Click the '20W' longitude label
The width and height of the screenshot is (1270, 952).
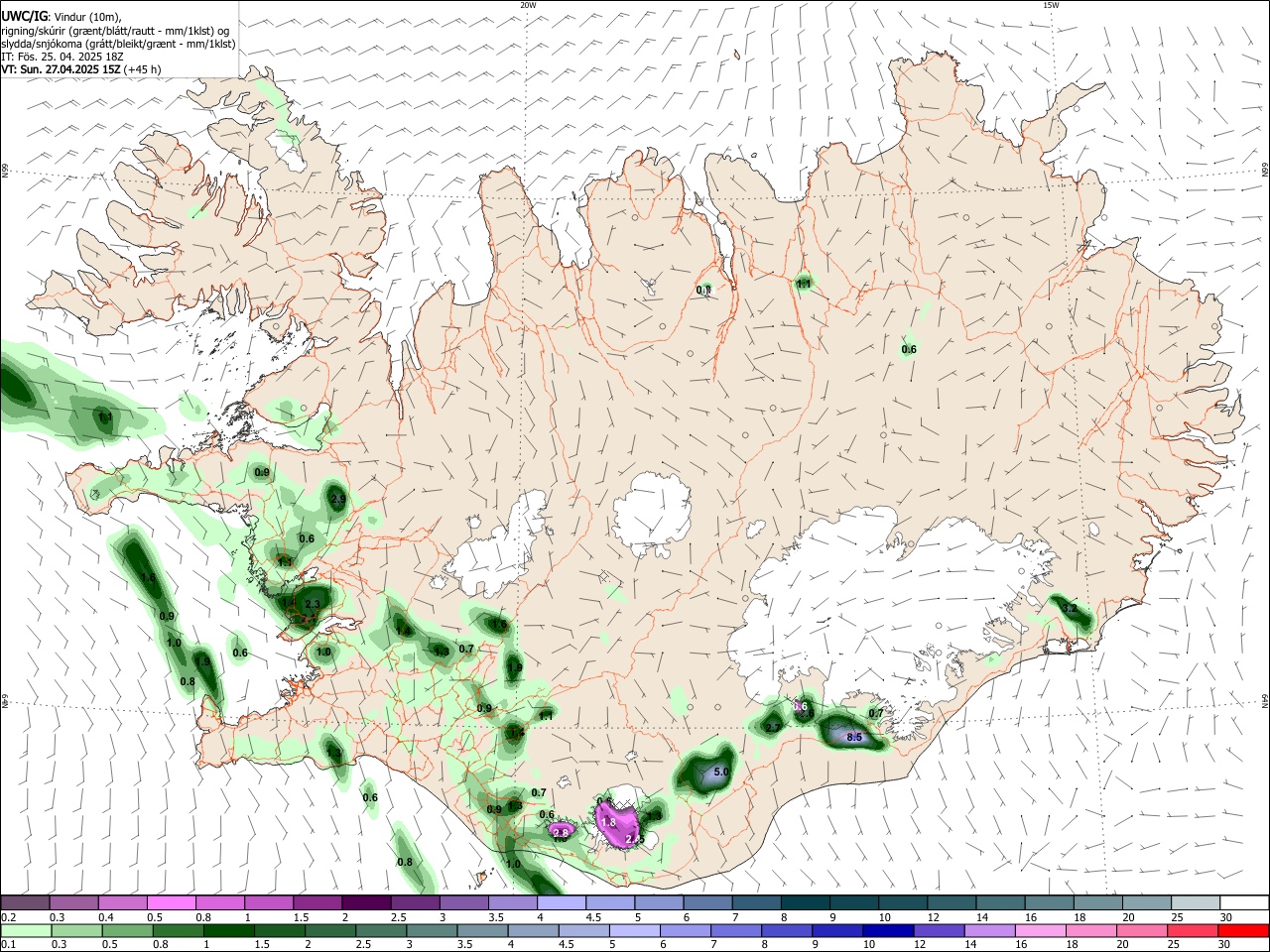tap(528, 5)
